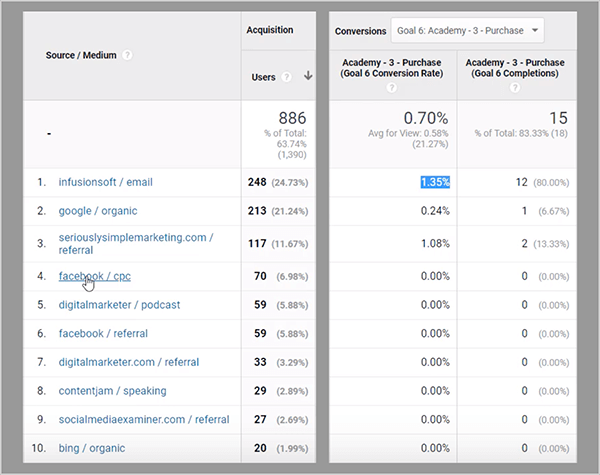Open the Goal 6: Academy - 3 - Purchase dropdown
The height and width of the screenshot is (475, 600).
467,31
